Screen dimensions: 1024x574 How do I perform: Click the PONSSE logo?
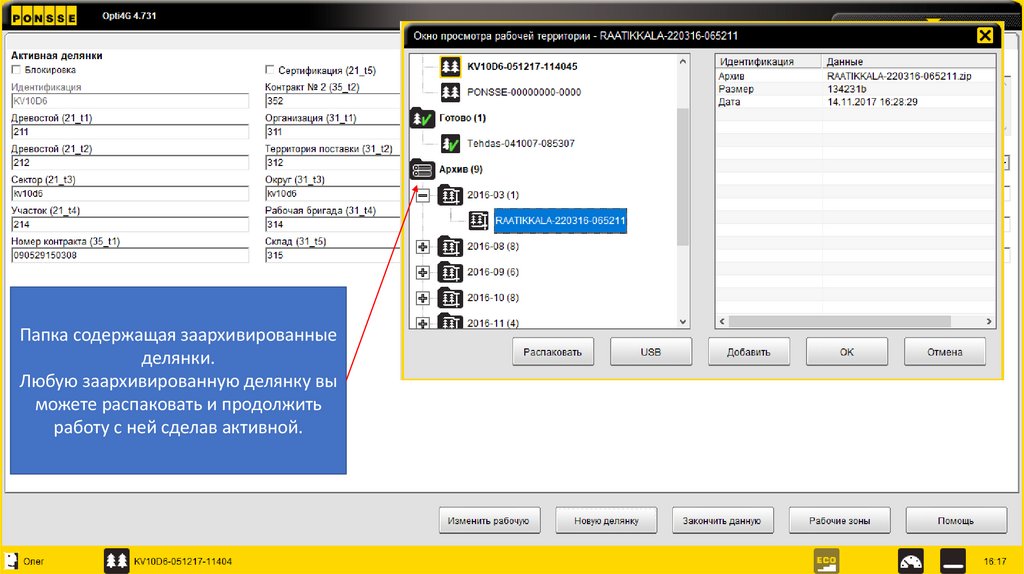tap(44, 16)
